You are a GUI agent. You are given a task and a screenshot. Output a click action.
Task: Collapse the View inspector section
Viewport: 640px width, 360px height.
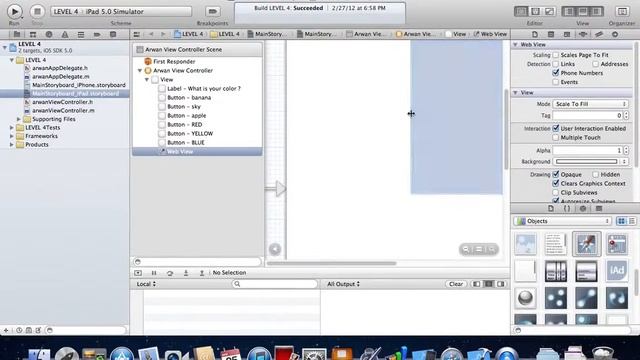(x=516, y=93)
